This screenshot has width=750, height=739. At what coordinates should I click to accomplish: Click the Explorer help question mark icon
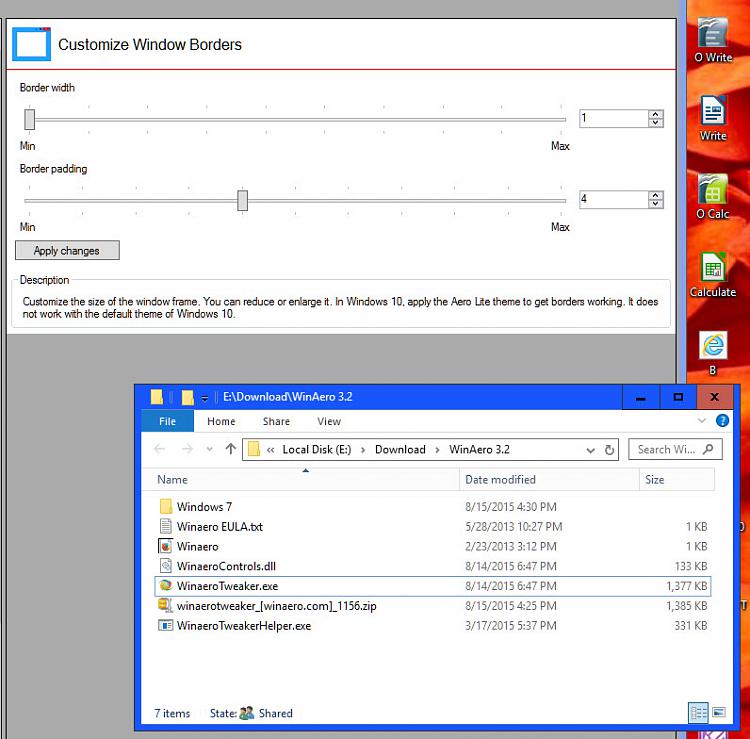coord(722,420)
